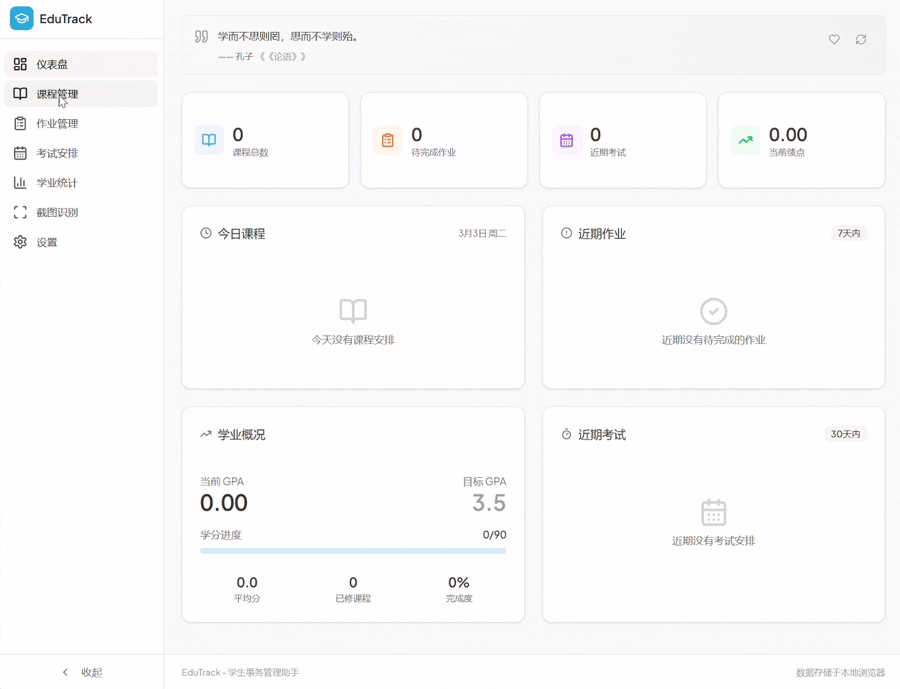The height and width of the screenshot is (689, 900).
Task: Open 课程管理 from the sidebar
Action: (x=62, y=93)
